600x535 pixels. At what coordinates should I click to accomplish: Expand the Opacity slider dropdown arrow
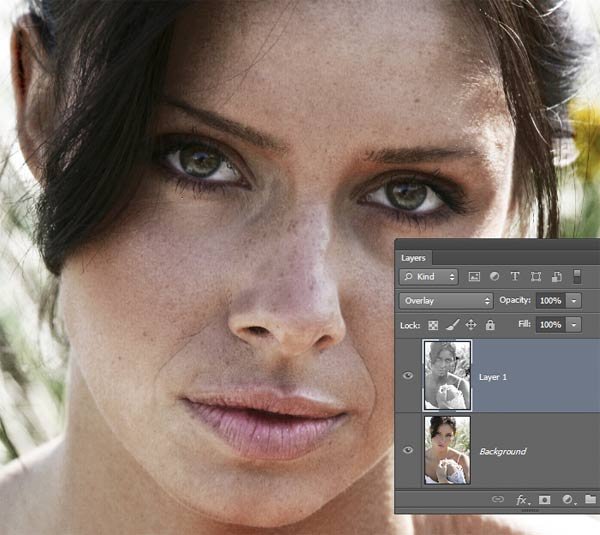(573, 300)
